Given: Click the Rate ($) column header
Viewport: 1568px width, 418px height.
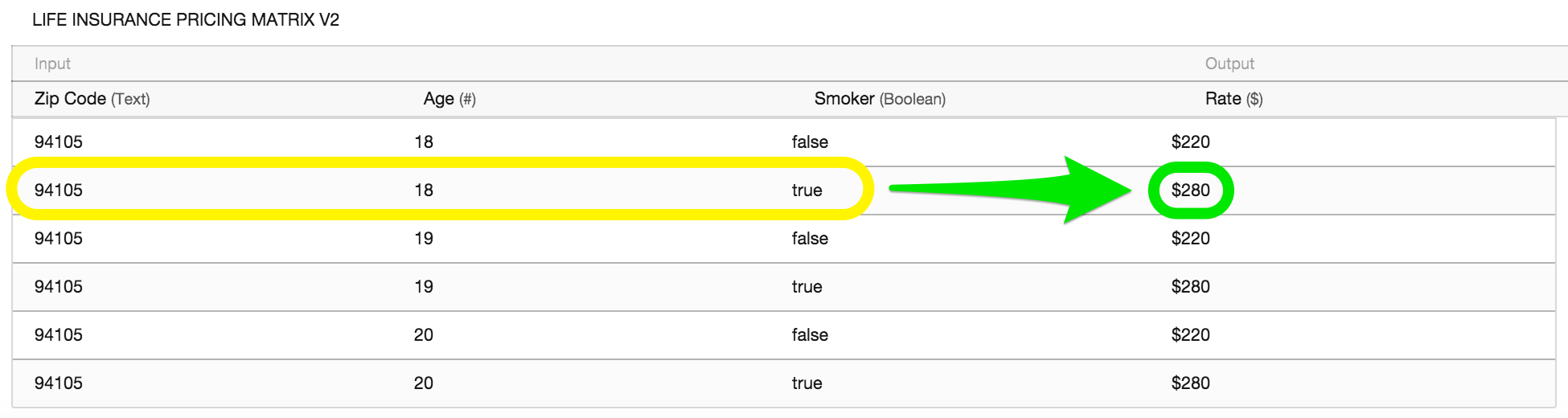Looking at the screenshot, I should 1233,99.
